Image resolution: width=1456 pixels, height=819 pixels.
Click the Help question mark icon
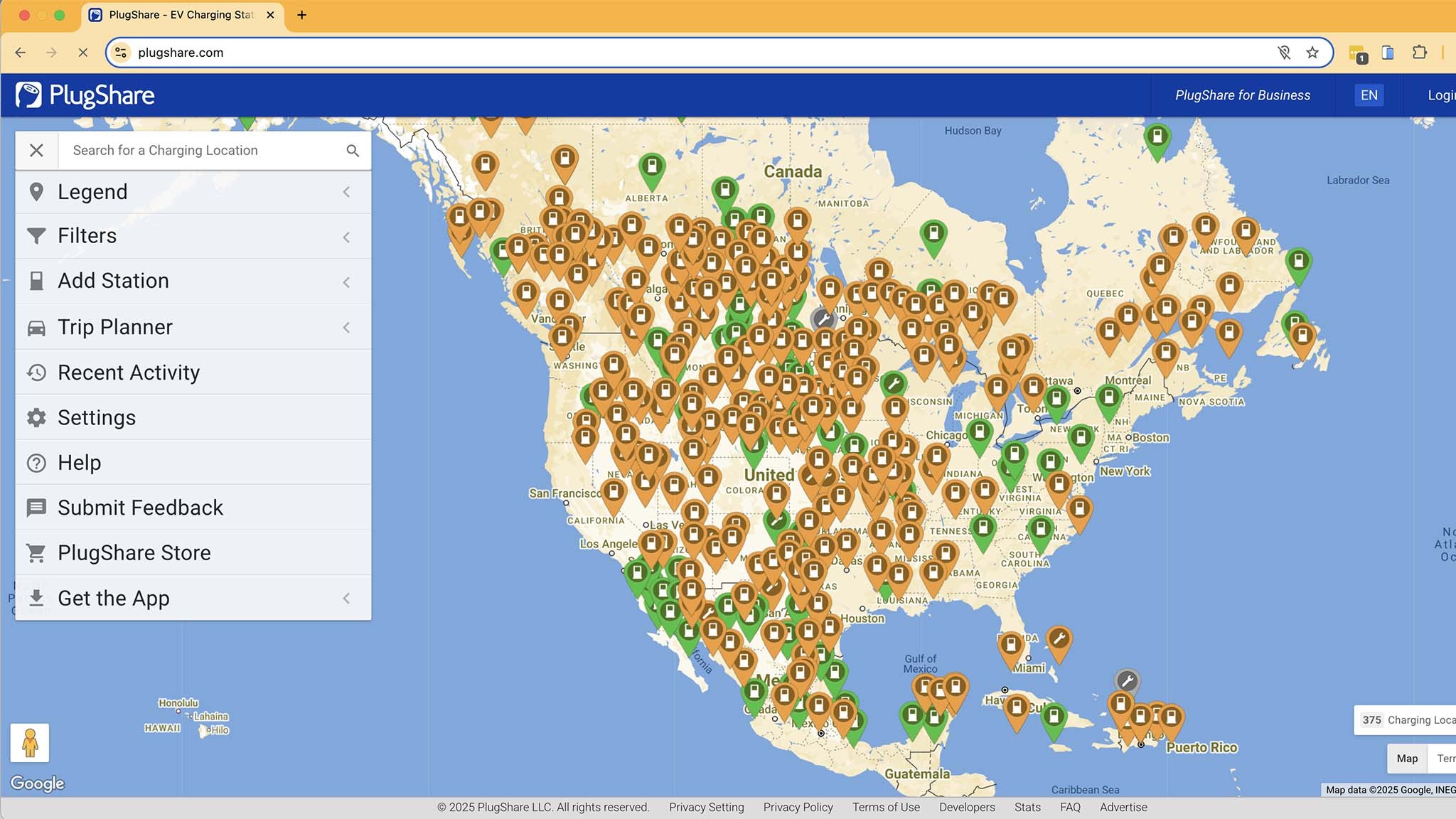pos(36,463)
